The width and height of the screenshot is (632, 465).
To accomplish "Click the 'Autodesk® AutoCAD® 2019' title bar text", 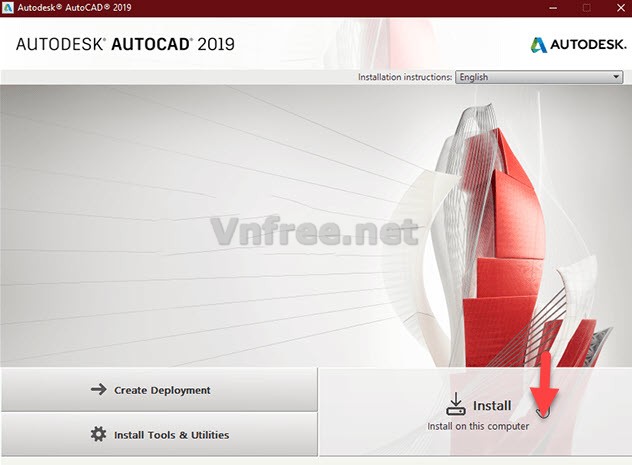I will point(75,8).
